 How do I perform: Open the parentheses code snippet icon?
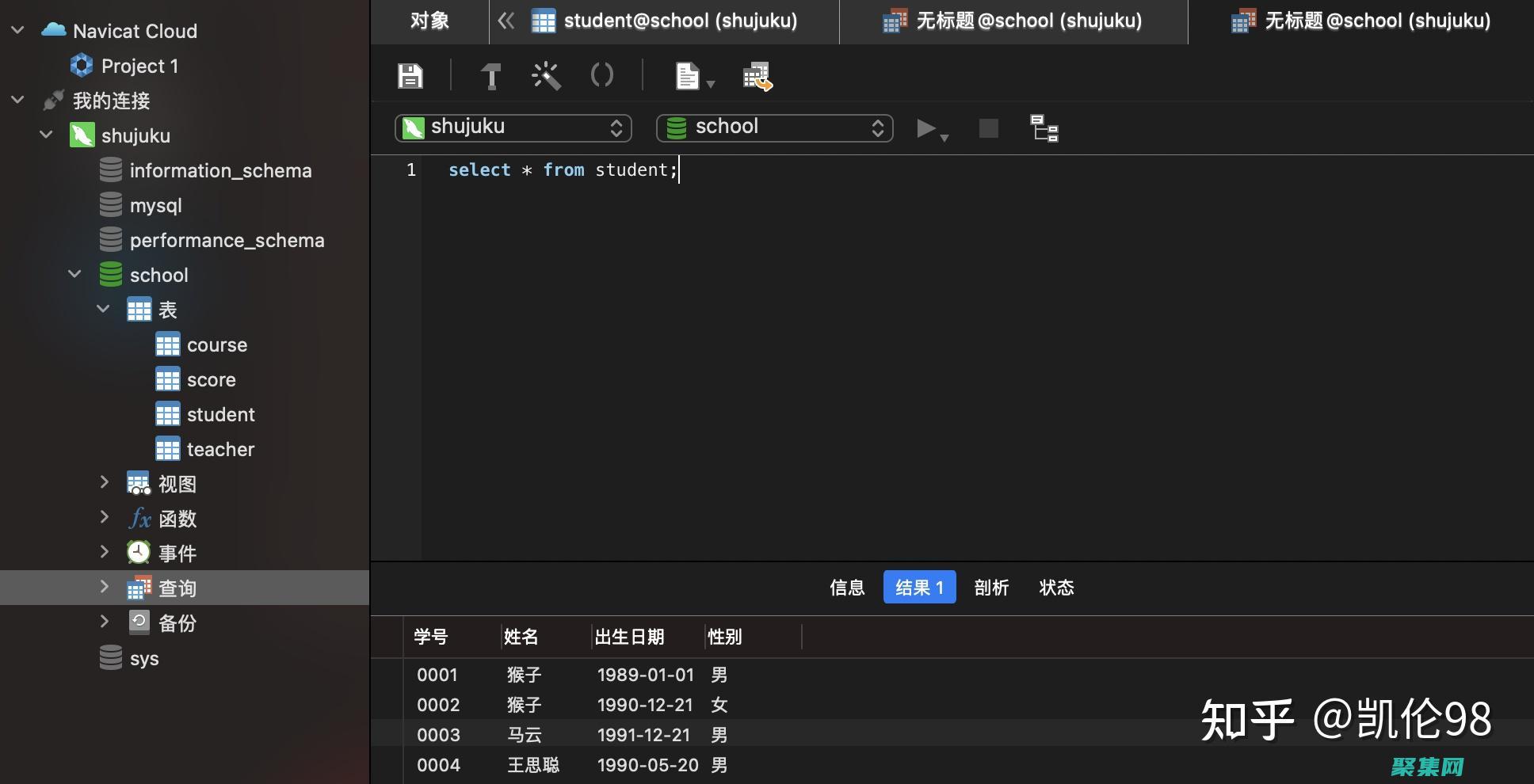pos(601,75)
